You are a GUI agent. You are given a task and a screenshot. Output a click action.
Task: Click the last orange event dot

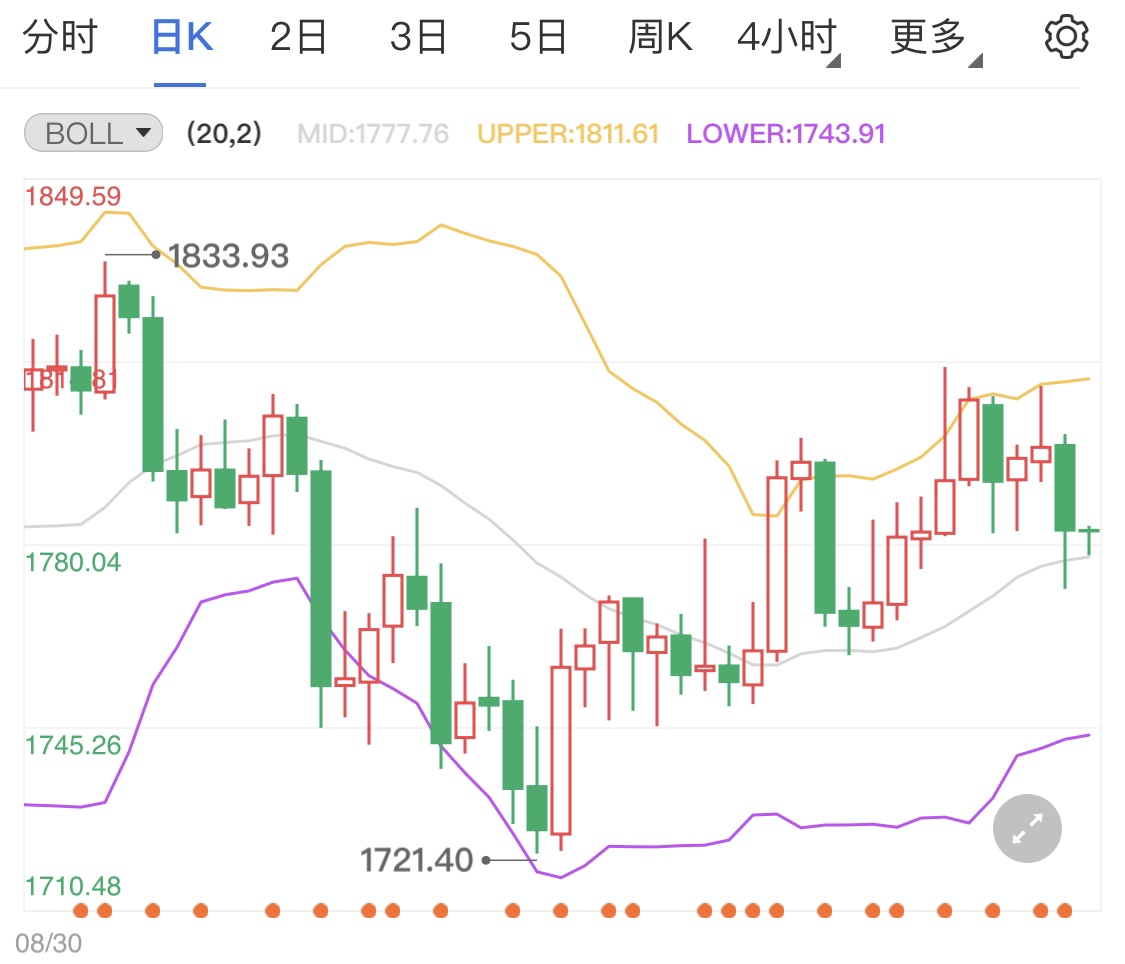1064,910
